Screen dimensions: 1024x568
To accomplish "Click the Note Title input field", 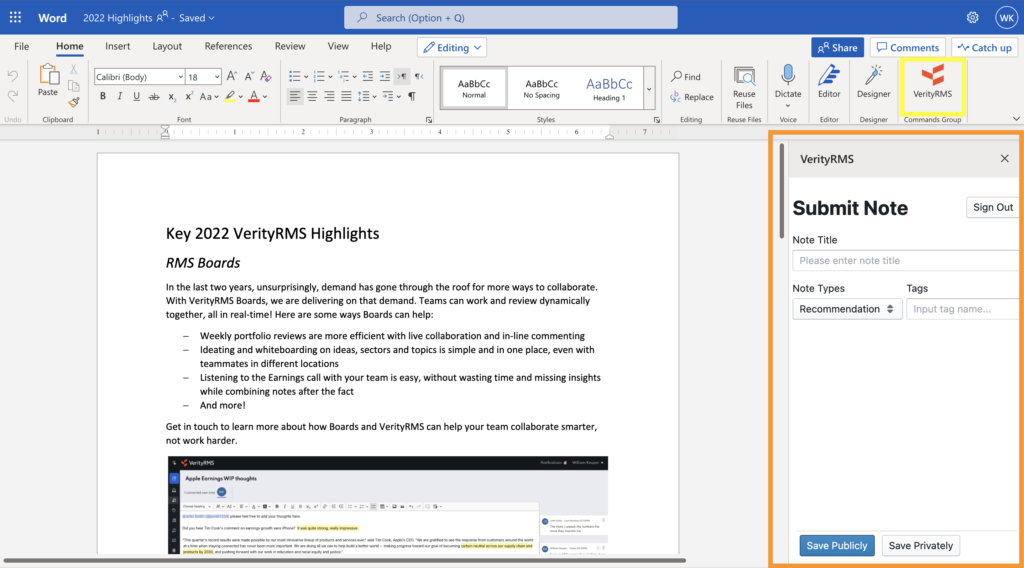I will pos(906,260).
